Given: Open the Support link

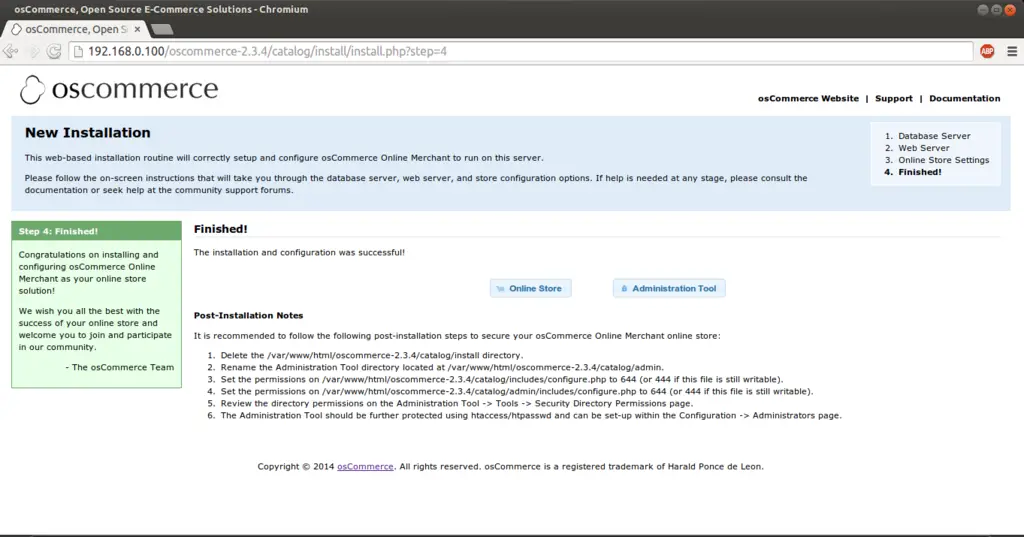Looking at the screenshot, I should point(893,99).
